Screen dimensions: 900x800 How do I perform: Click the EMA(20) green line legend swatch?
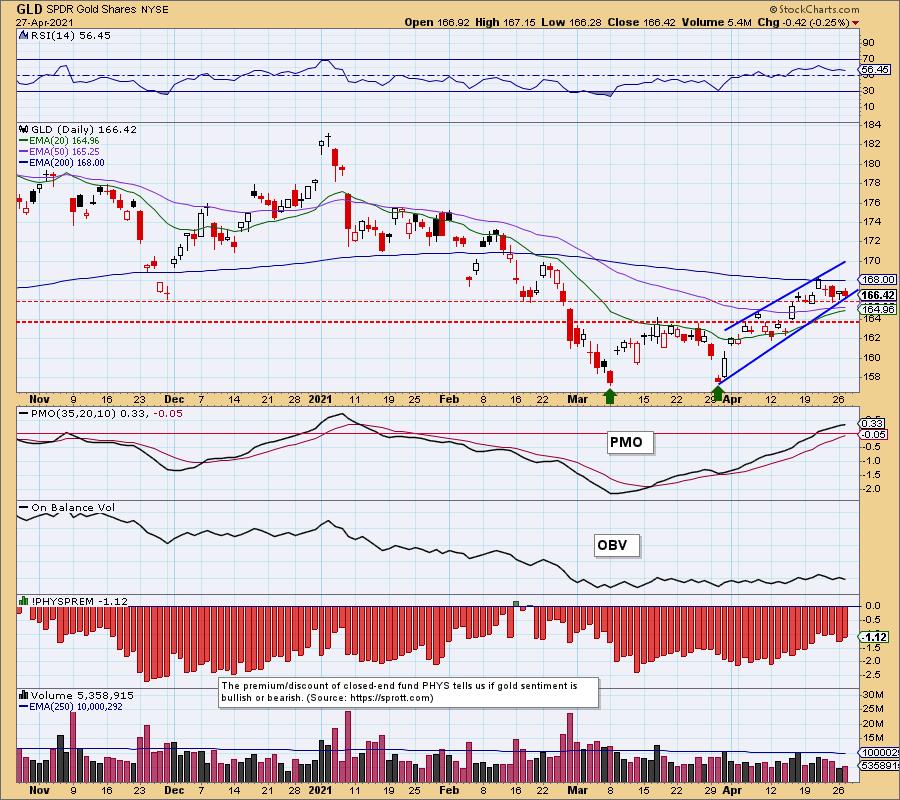pos(24,141)
